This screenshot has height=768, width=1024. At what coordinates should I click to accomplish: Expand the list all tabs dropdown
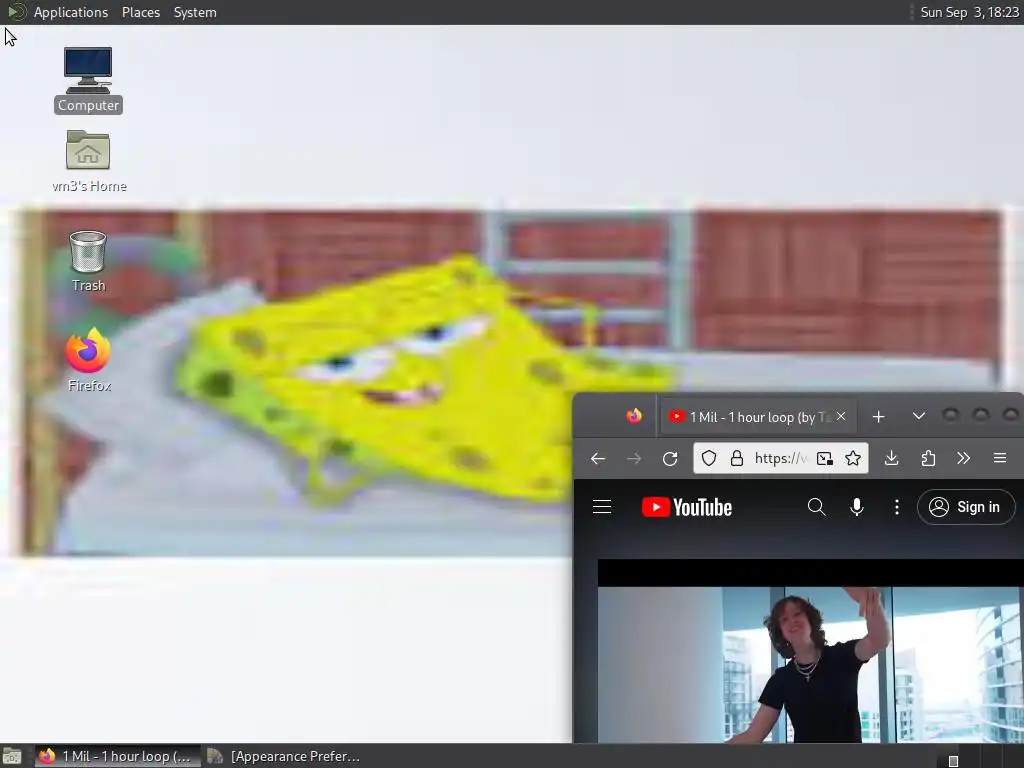click(918, 416)
